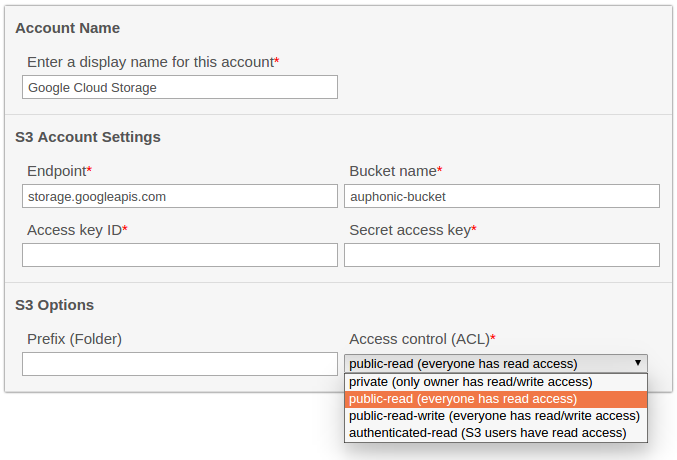
Task: Focus the Secret access key field
Action: click(502, 255)
